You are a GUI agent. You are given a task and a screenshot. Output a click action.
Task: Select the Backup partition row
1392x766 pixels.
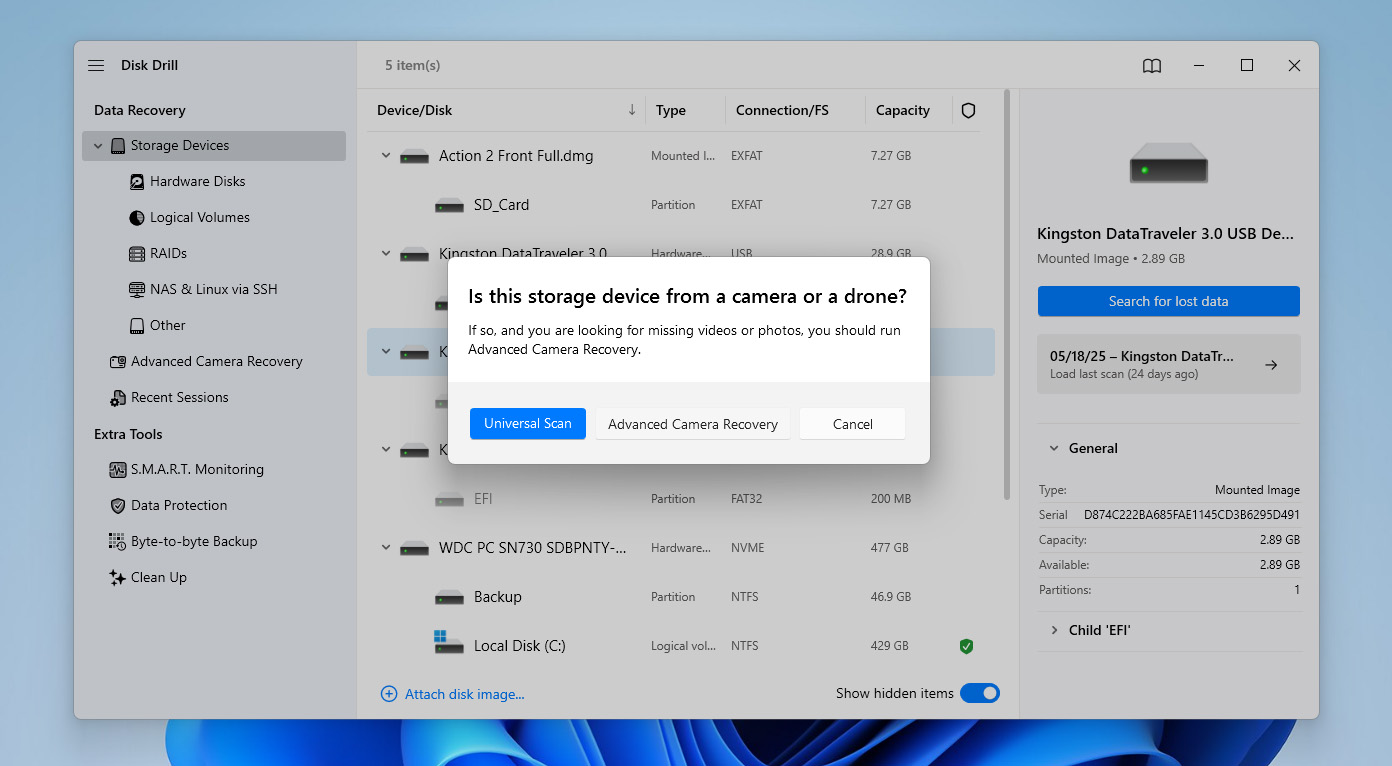click(681, 597)
